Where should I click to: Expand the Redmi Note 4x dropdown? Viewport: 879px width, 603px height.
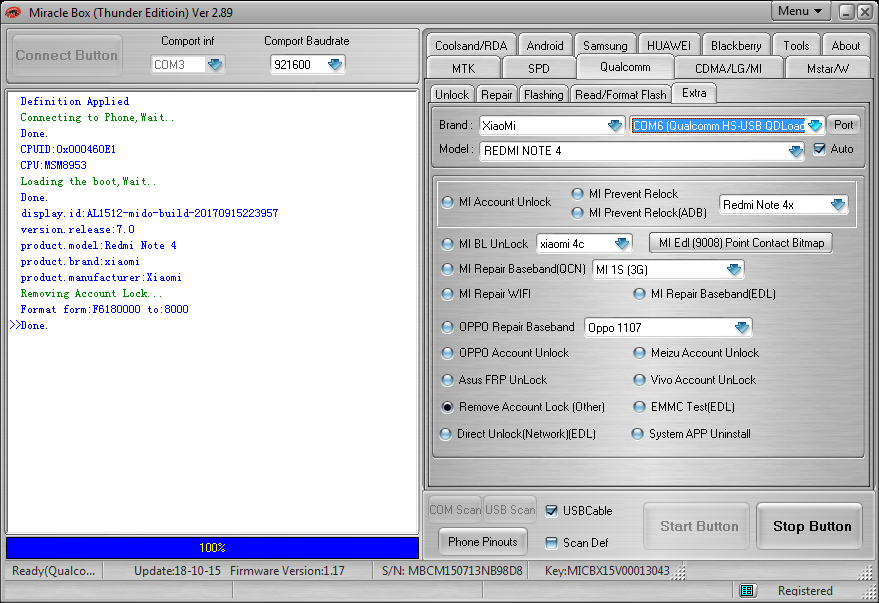pyautogui.click(x=838, y=205)
